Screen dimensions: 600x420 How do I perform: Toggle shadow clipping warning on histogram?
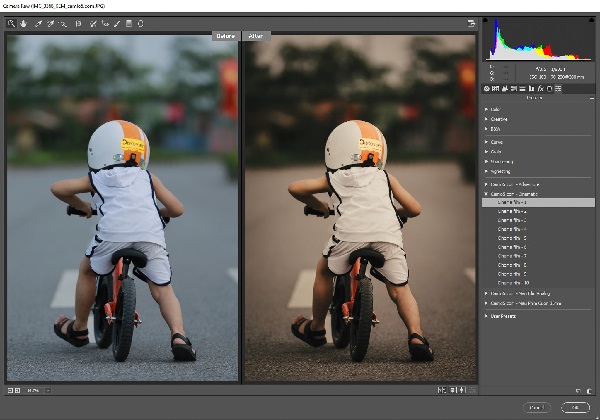[x=486, y=20]
